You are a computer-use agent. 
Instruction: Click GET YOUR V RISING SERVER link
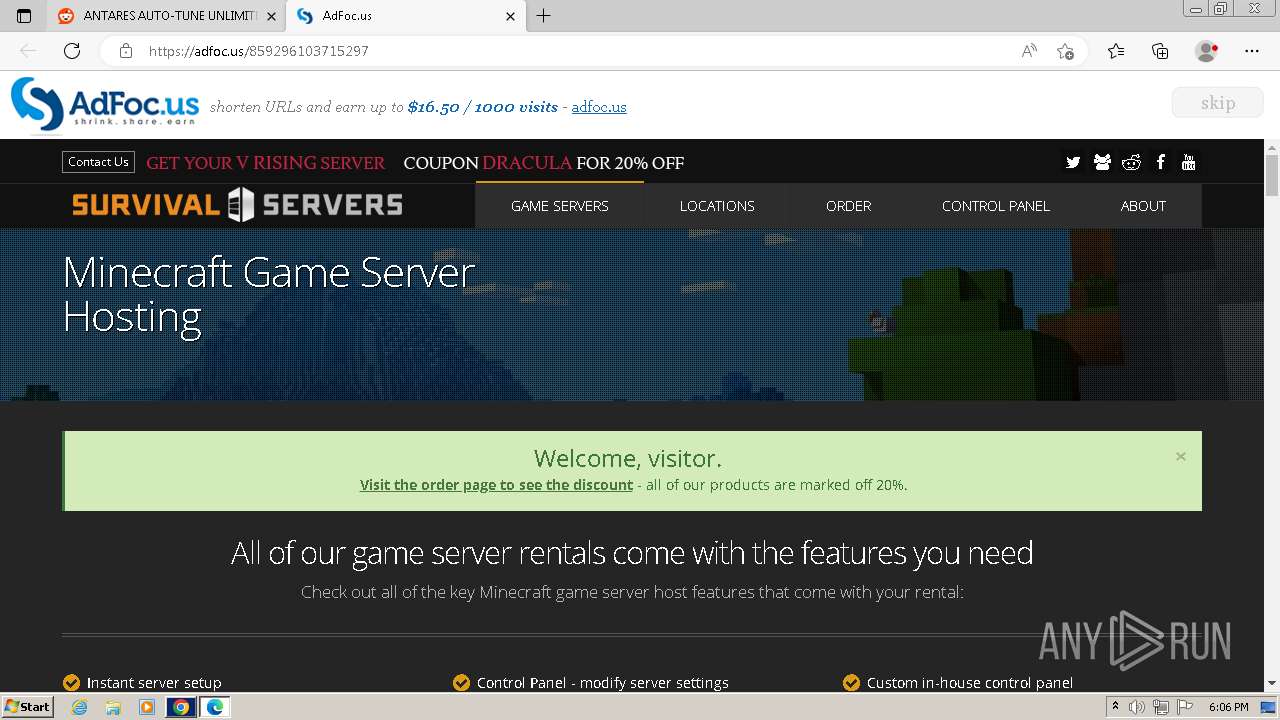[x=265, y=163]
